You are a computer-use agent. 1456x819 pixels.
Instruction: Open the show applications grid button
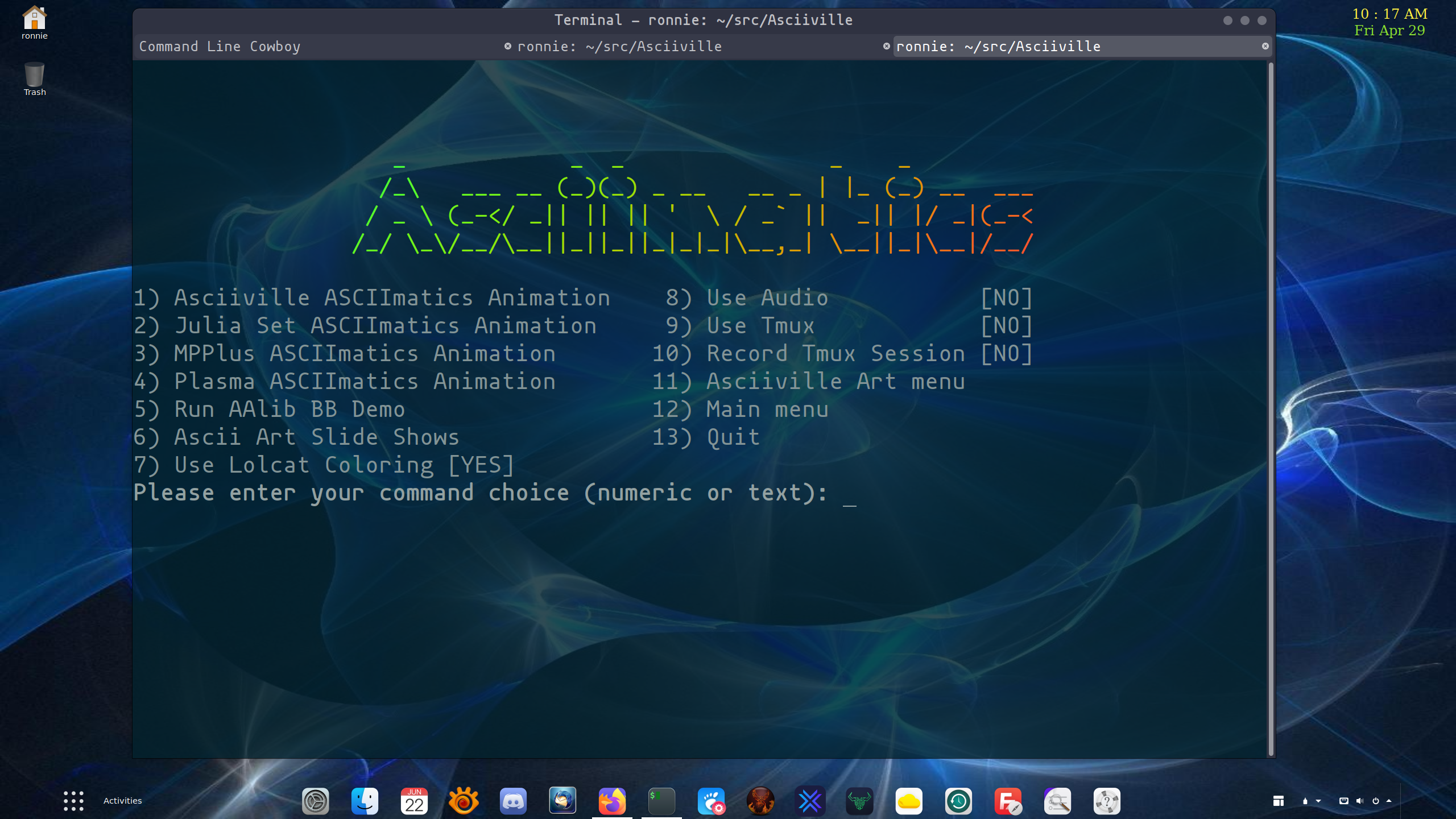click(x=73, y=801)
